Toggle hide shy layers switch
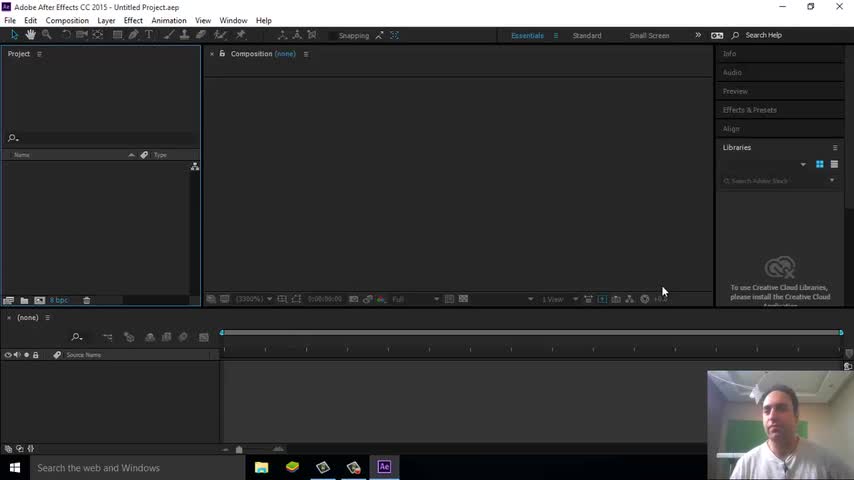 (x=150, y=338)
